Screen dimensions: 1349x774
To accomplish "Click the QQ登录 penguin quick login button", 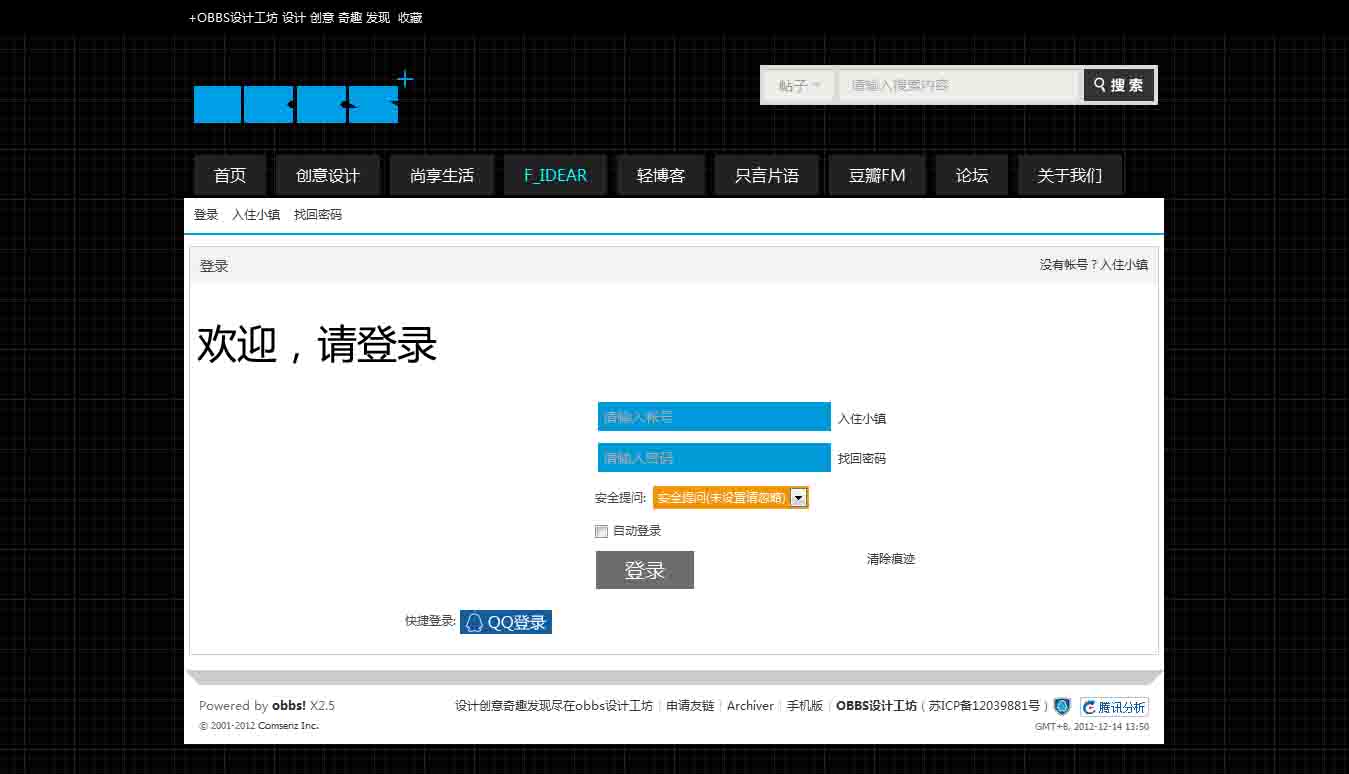I will pos(506,622).
